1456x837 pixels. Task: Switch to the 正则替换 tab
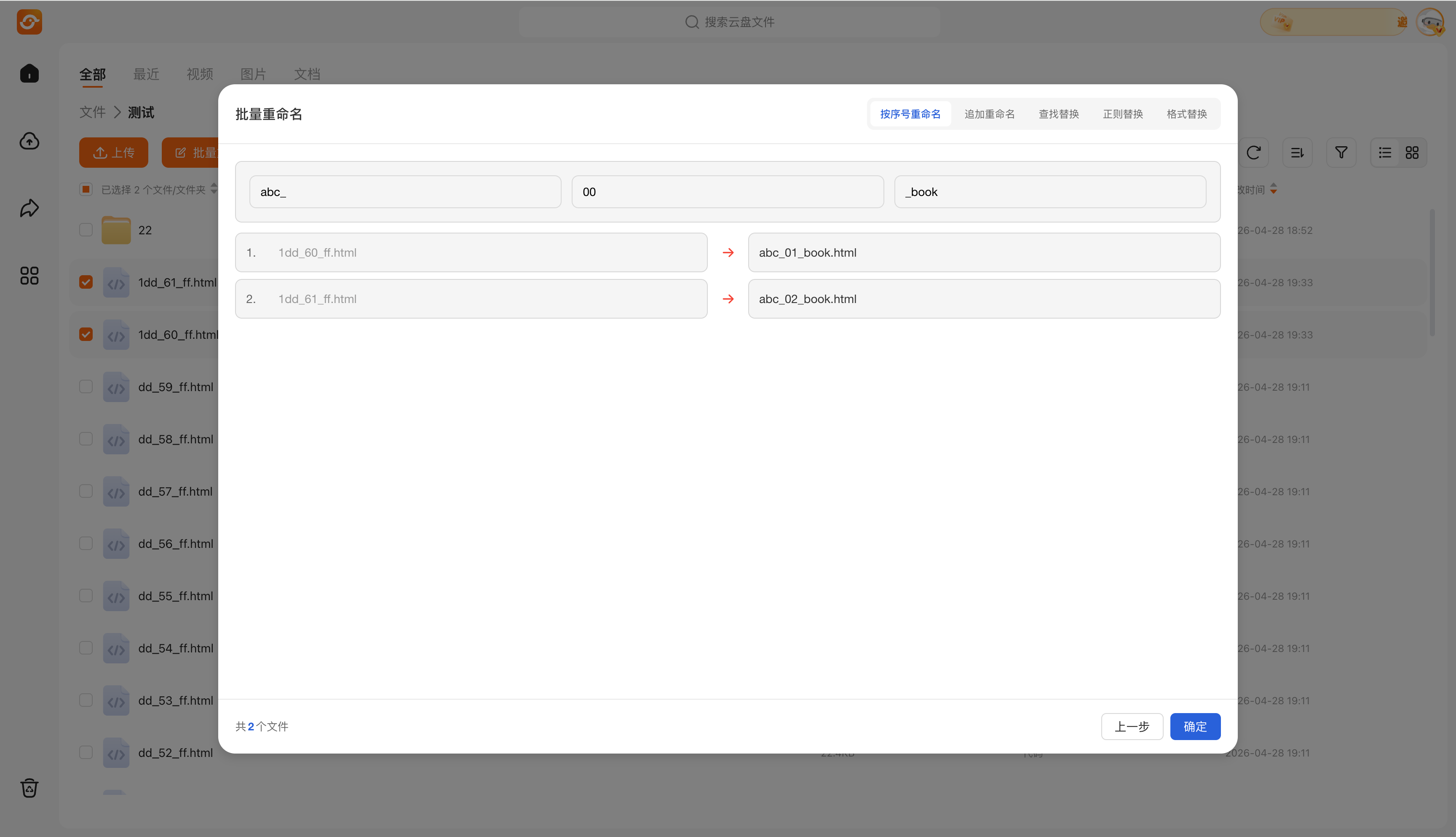coord(1122,114)
